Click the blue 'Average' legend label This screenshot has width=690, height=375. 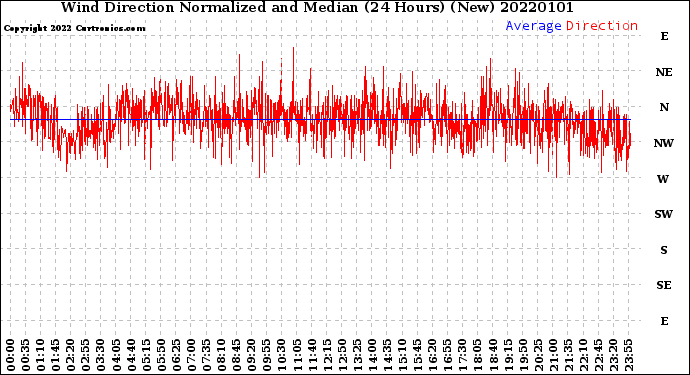click(x=533, y=26)
